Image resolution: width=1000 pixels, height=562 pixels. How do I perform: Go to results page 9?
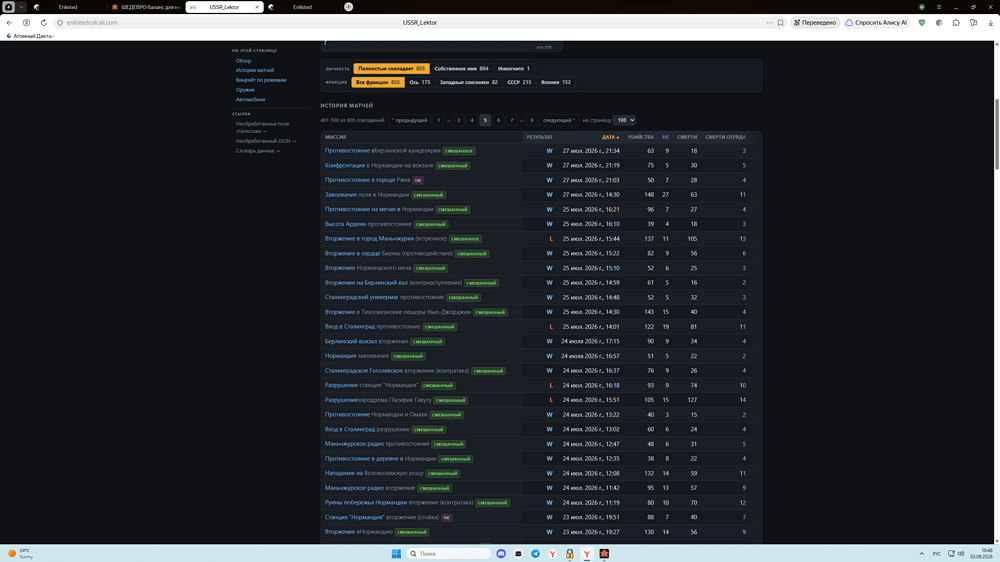click(x=531, y=120)
